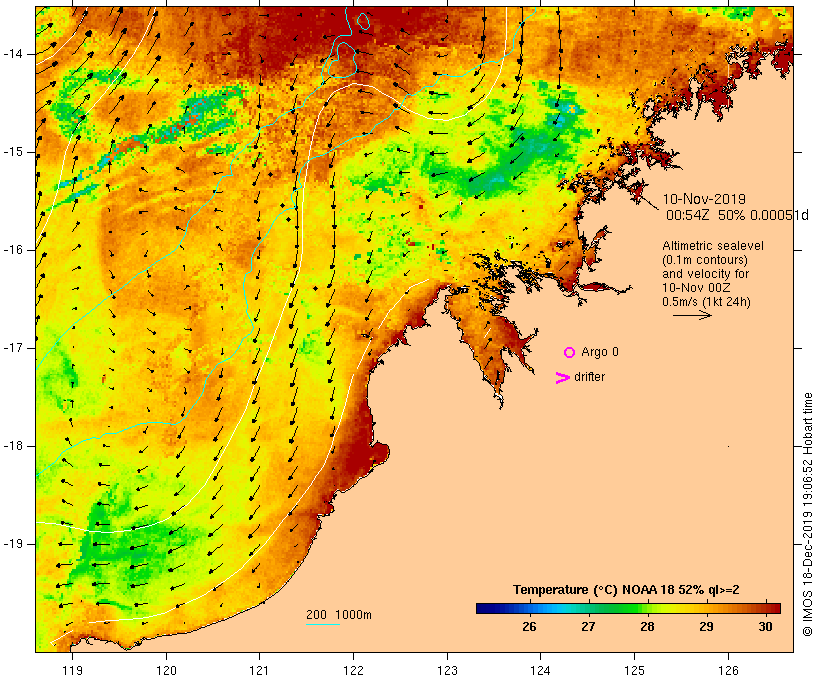Click latitude axis label '-18'
Image resolution: width=820 pixels, height=680 pixels.
click(x=13, y=446)
